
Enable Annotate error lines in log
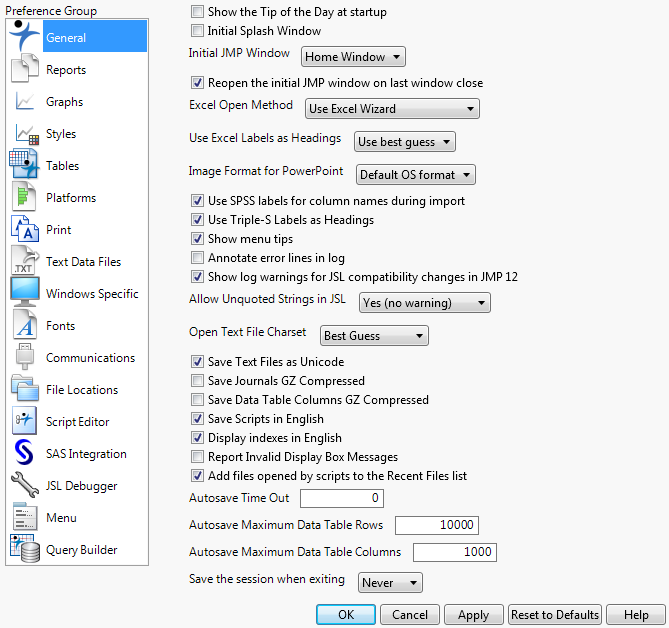point(197,258)
